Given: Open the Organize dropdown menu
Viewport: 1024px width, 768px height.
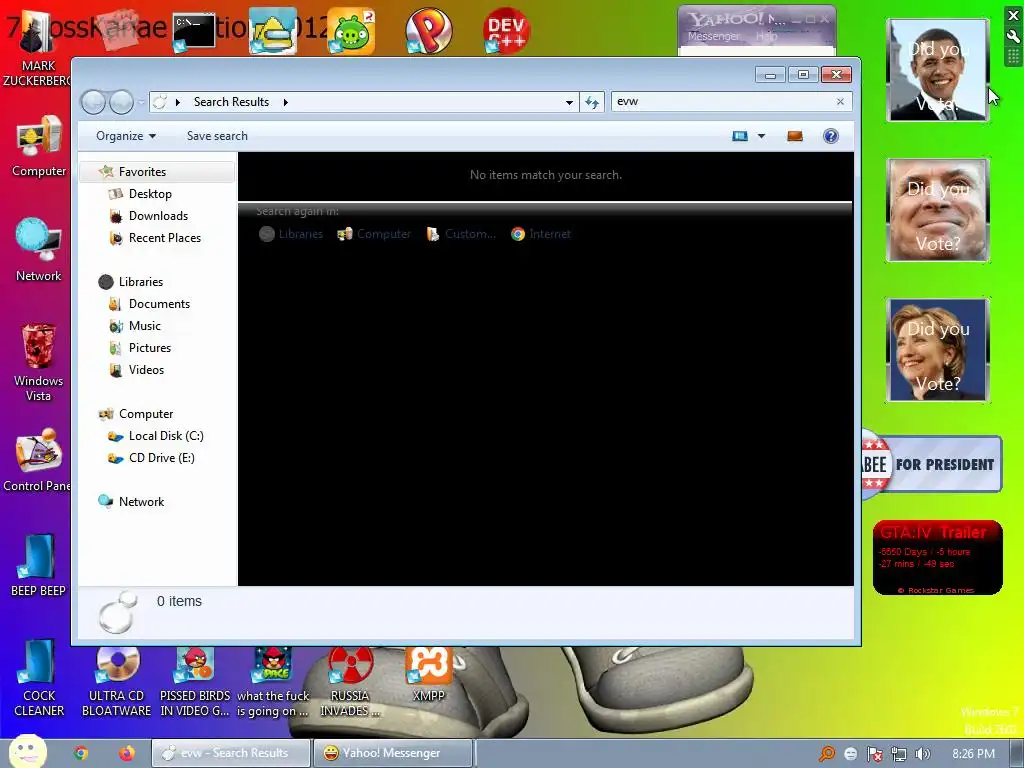Looking at the screenshot, I should pos(126,136).
